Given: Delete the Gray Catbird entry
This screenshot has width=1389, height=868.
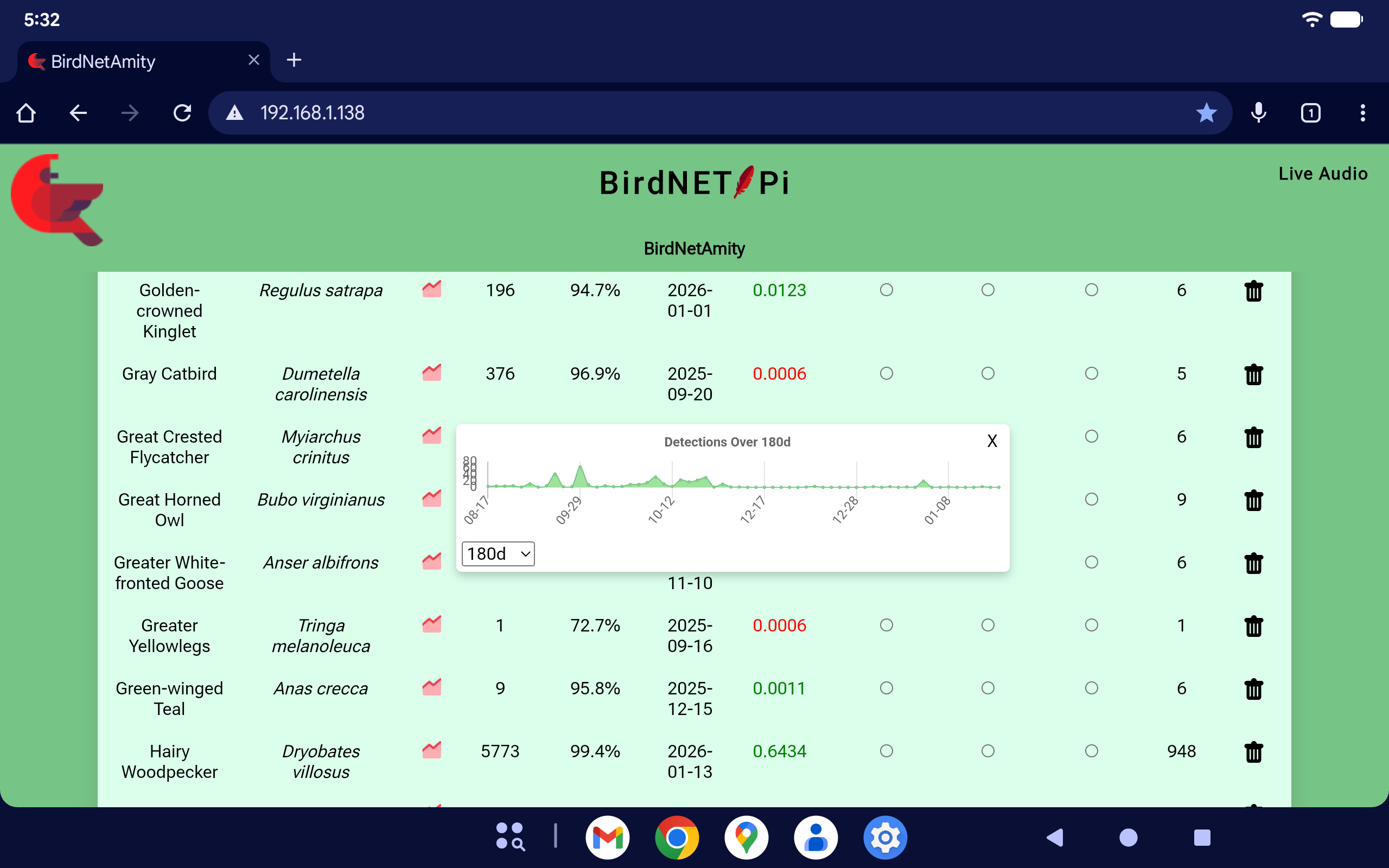Looking at the screenshot, I should [x=1253, y=374].
